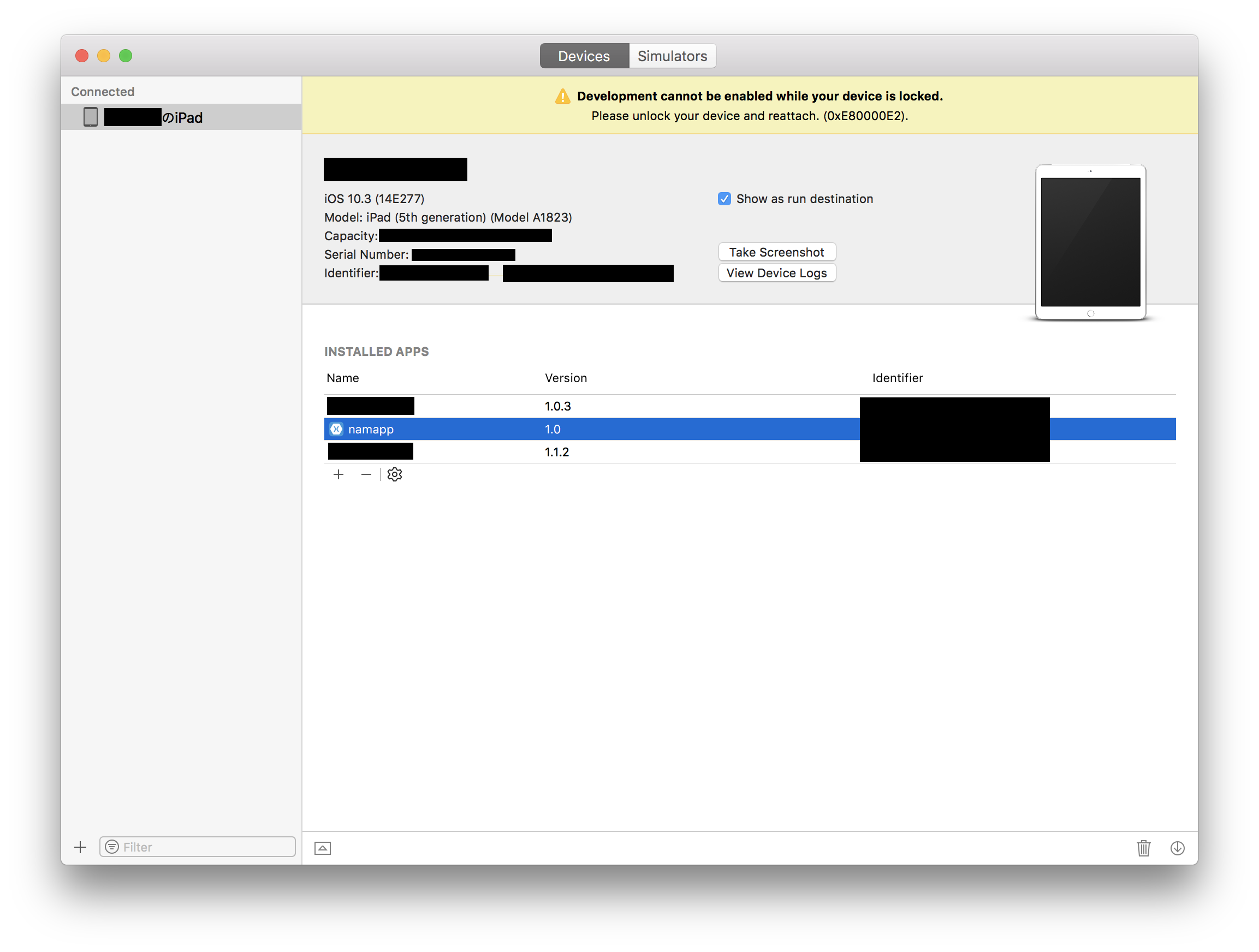This screenshot has height=952, width=1259.
Task: Click the minus icon to remove namapp
Action: (x=366, y=474)
